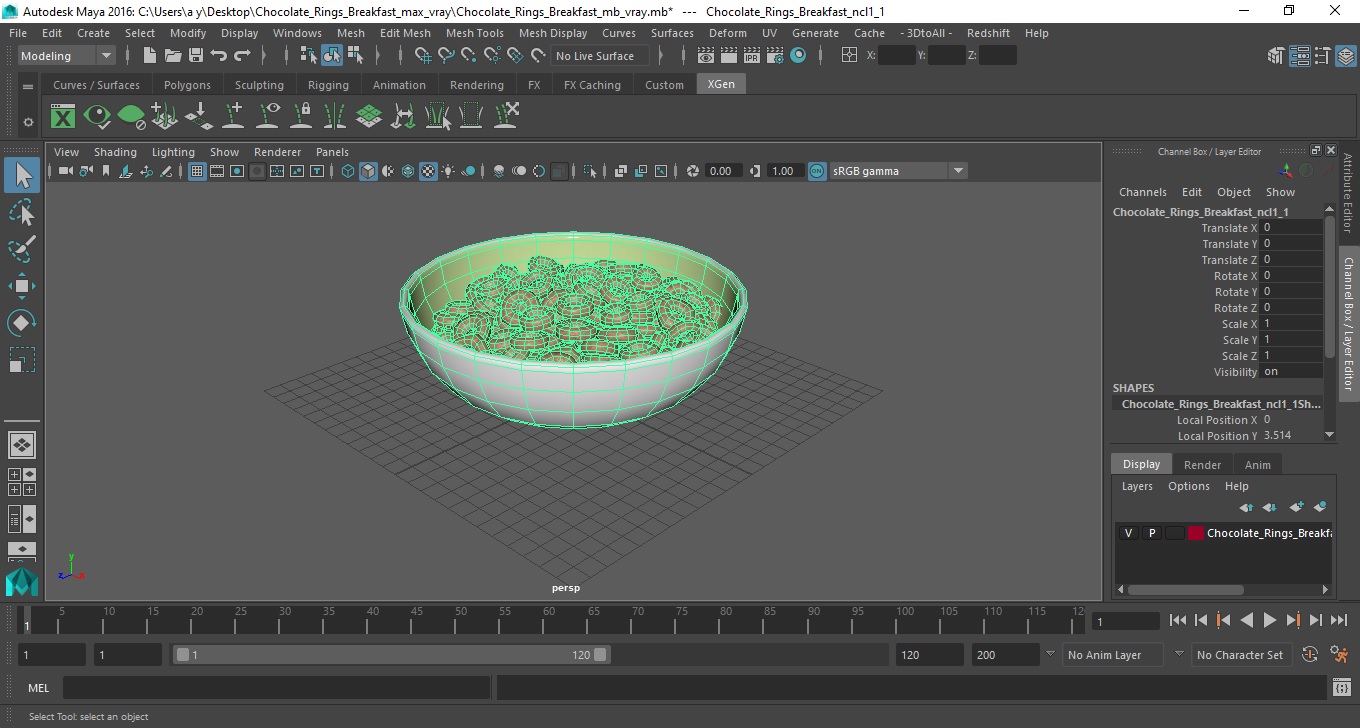Go to end of playback range

tap(1338, 620)
